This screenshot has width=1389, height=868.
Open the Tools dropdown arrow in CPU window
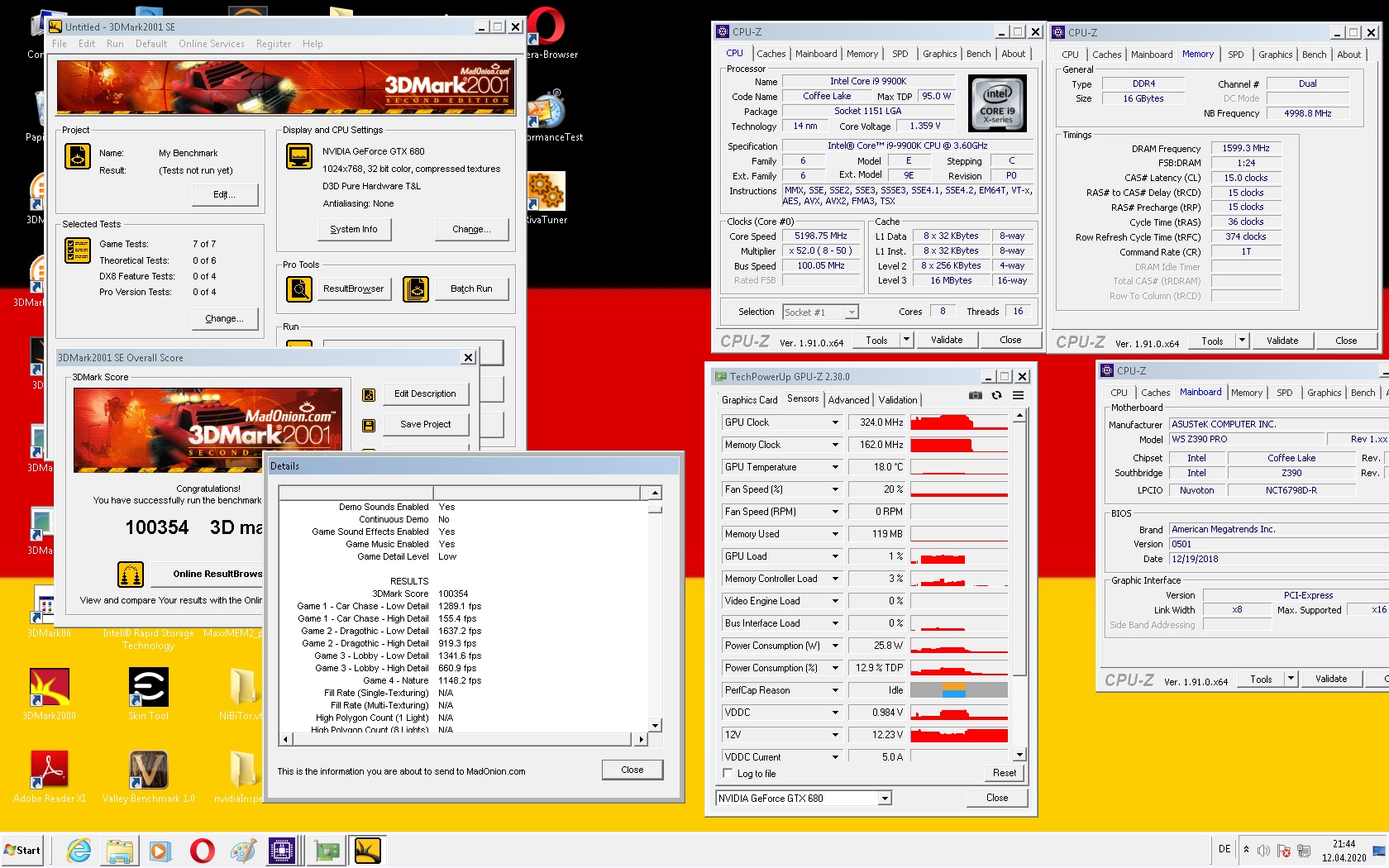[x=906, y=340]
